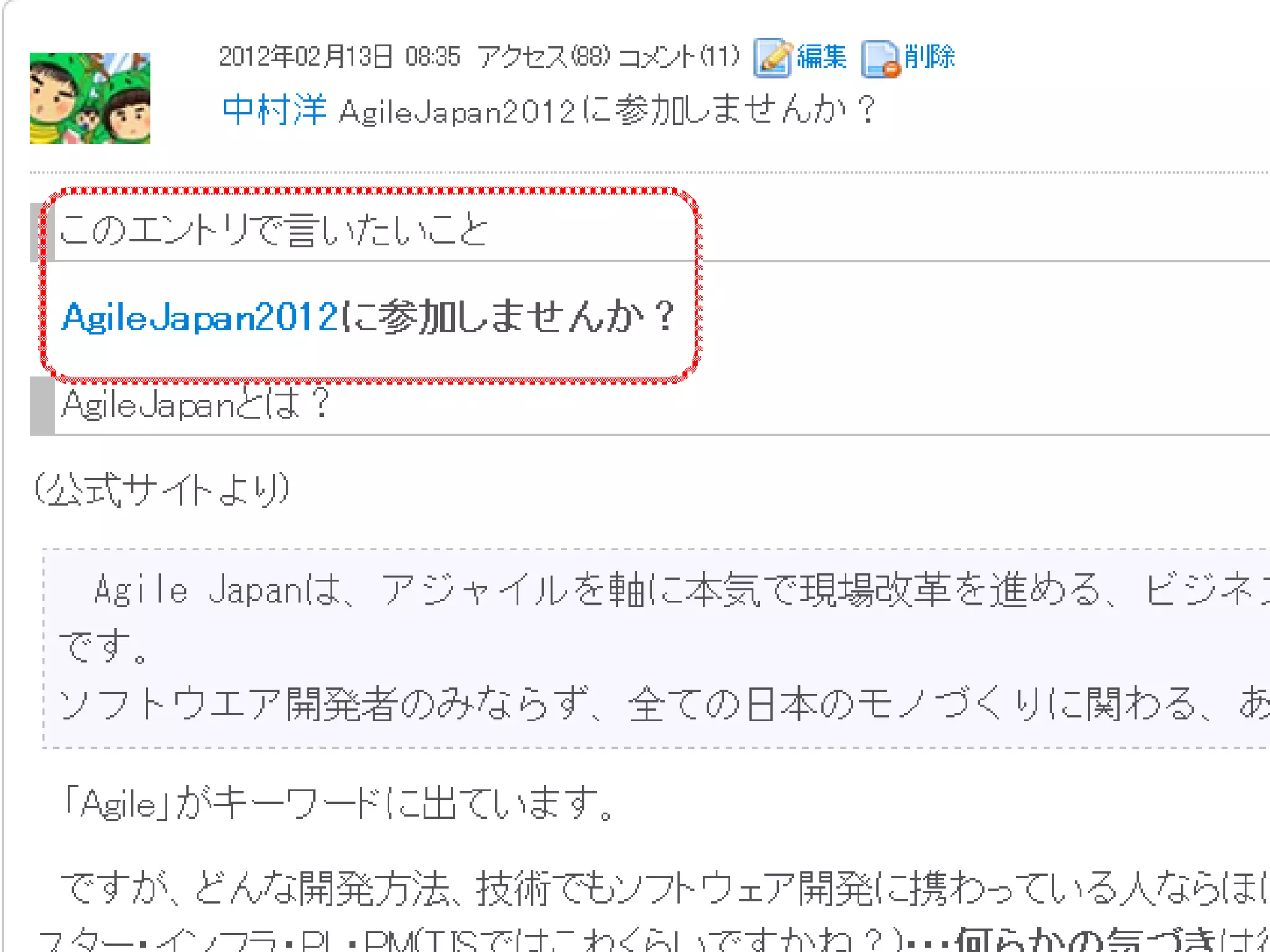Click the に参加しませんか？ bold text
Image resolution: width=1270 pixels, height=952 pixels.
pyautogui.click(x=508, y=317)
